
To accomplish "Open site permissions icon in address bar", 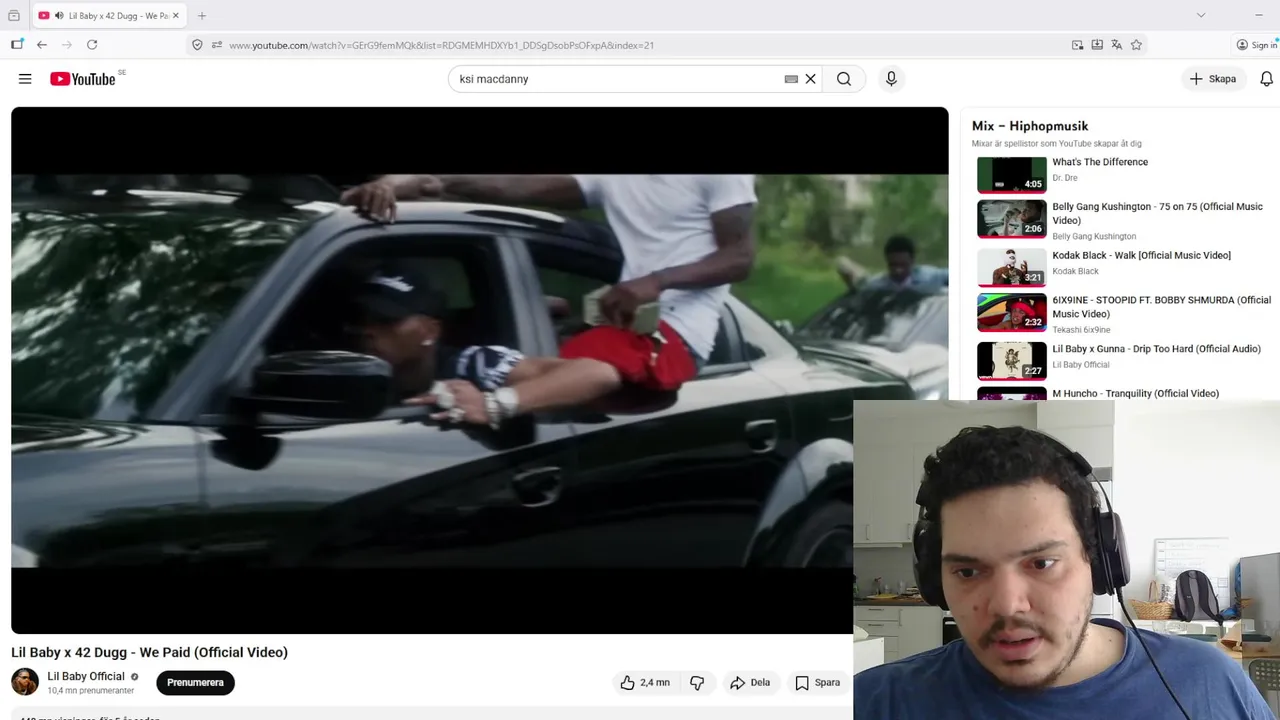I will (x=216, y=45).
